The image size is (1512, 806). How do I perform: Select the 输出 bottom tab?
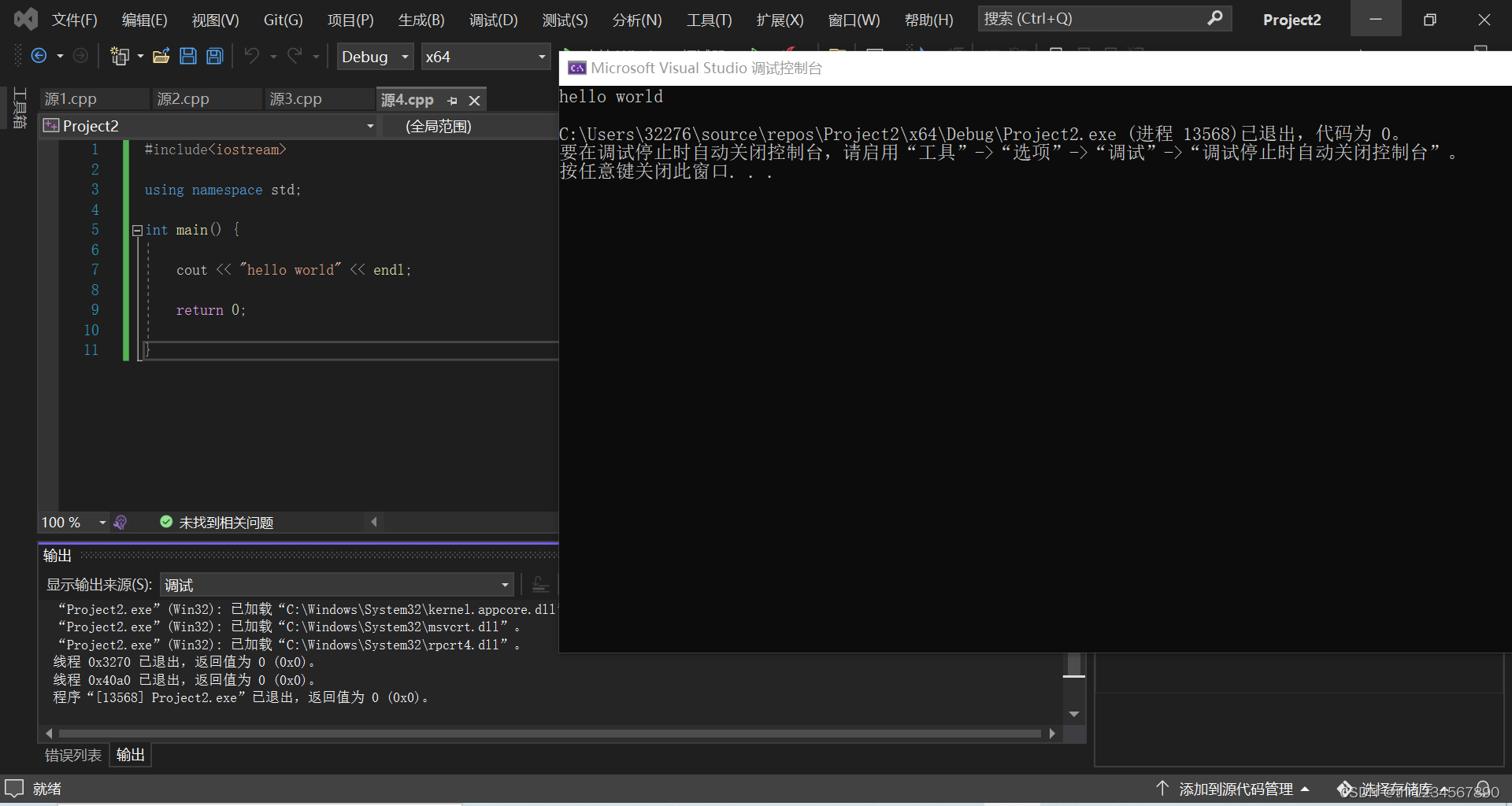[x=131, y=755]
